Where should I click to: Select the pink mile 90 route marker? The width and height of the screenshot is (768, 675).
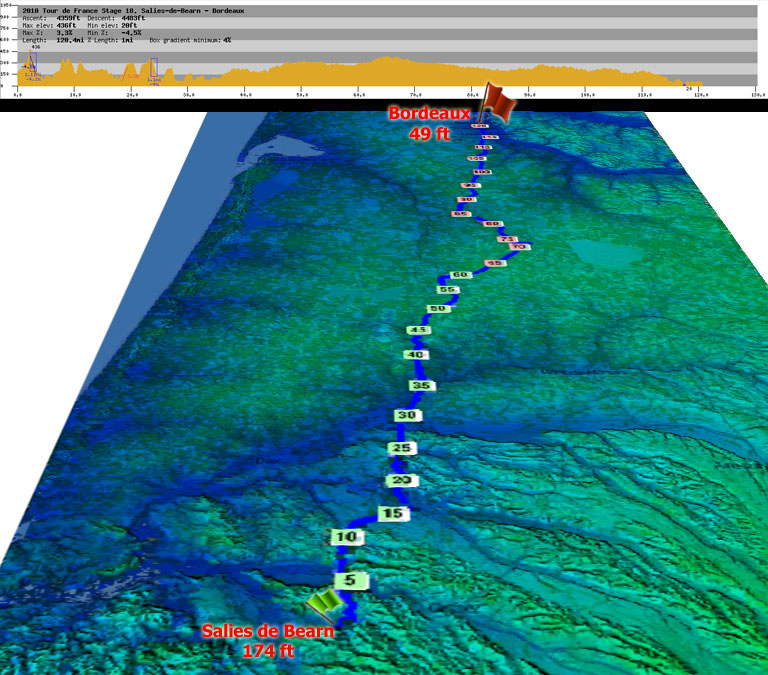point(467,199)
